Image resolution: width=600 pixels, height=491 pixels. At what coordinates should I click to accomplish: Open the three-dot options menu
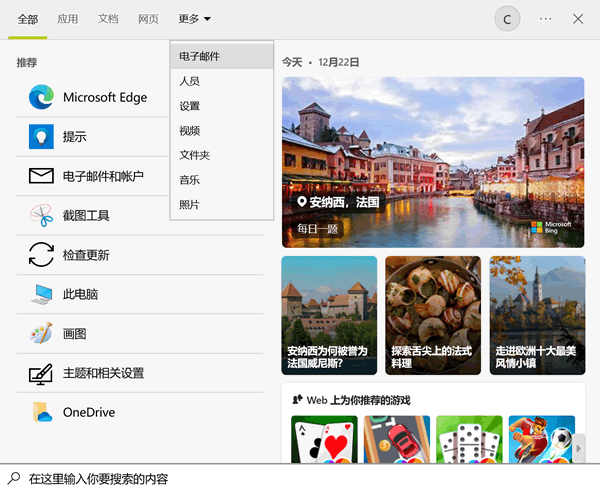545,19
